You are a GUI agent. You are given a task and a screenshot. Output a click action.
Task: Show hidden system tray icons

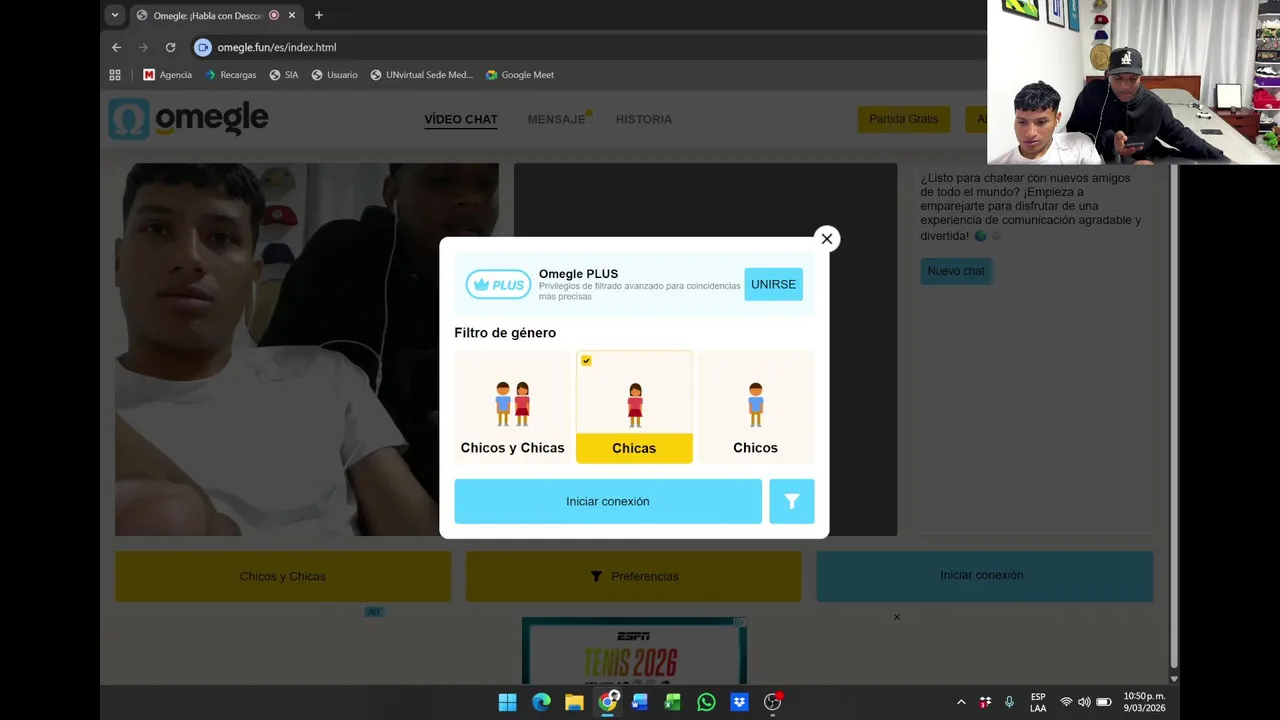pos(961,702)
